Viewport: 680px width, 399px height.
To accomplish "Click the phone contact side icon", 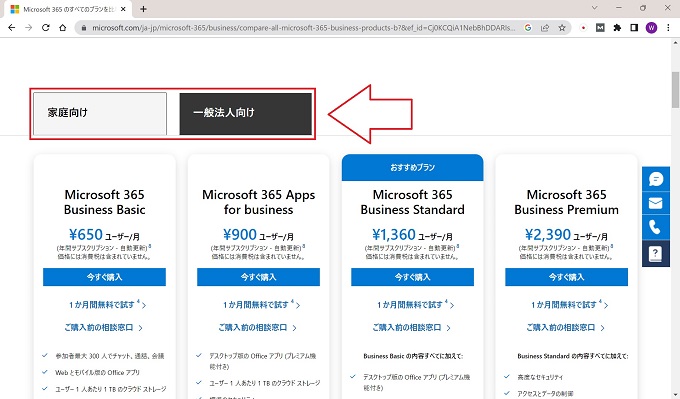I will [656, 227].
